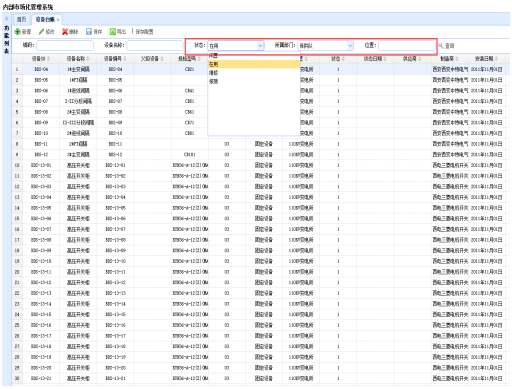
Task: Click the 保存配置 toolbar button
Action: 144,32
